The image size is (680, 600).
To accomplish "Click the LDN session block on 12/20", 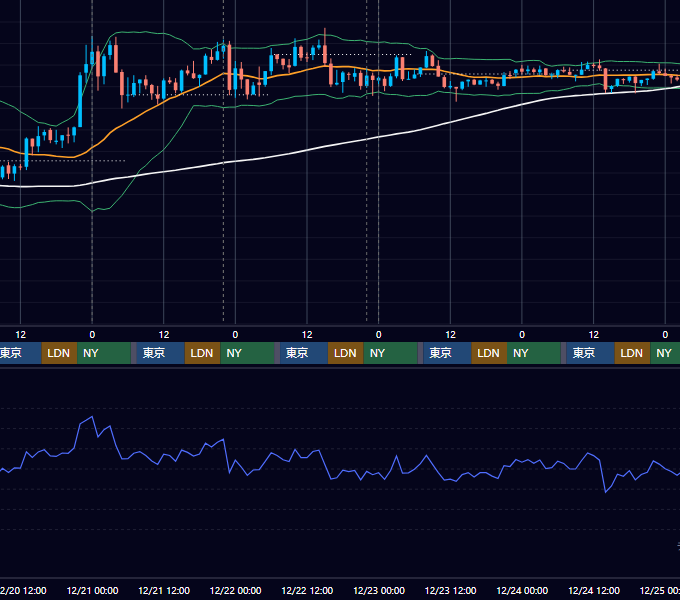I will pos(59,353).
